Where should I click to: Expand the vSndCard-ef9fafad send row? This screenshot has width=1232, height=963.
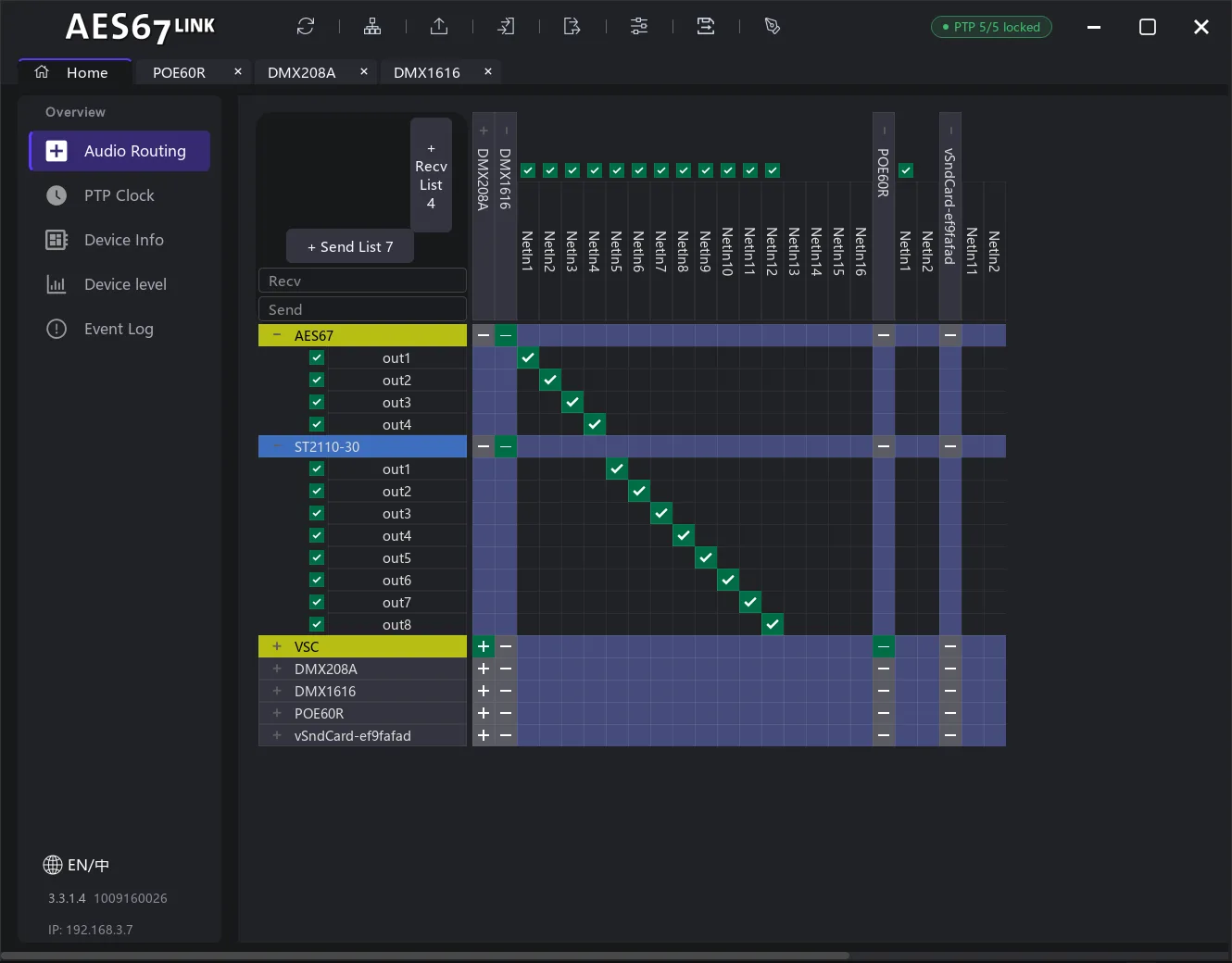276,735
